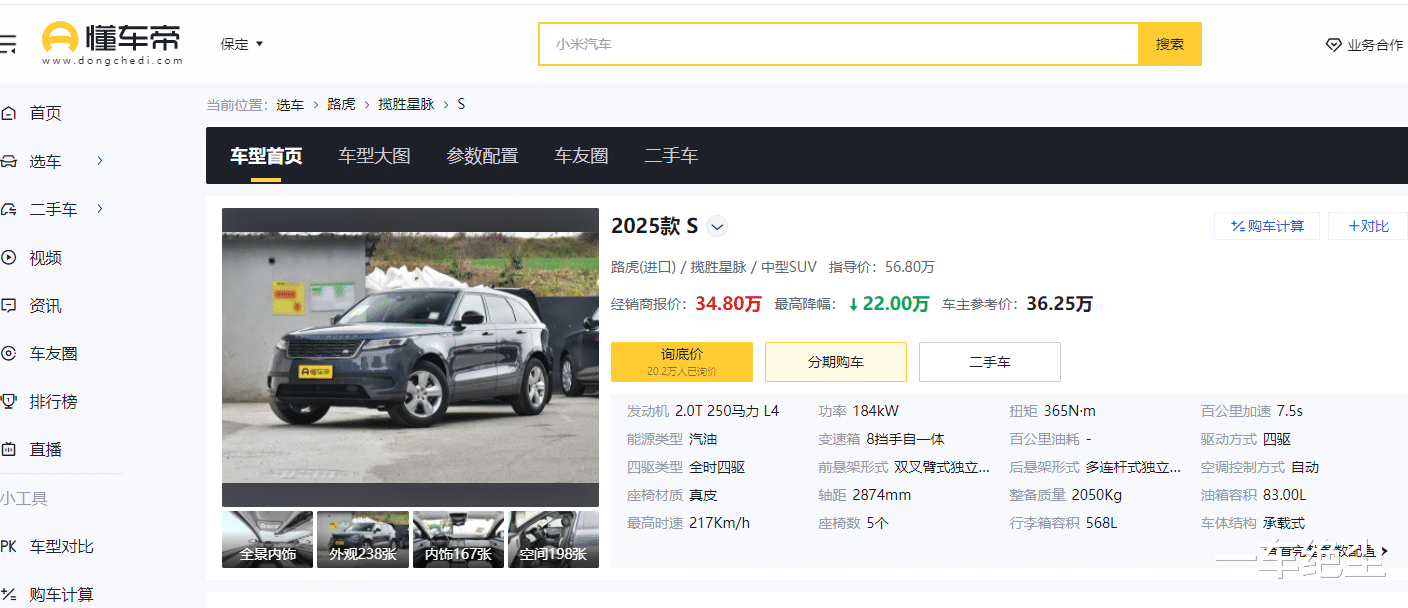Click the 搜索 search button
The height and width of the screenshot is (608, 1408).
pos(1170,44)
